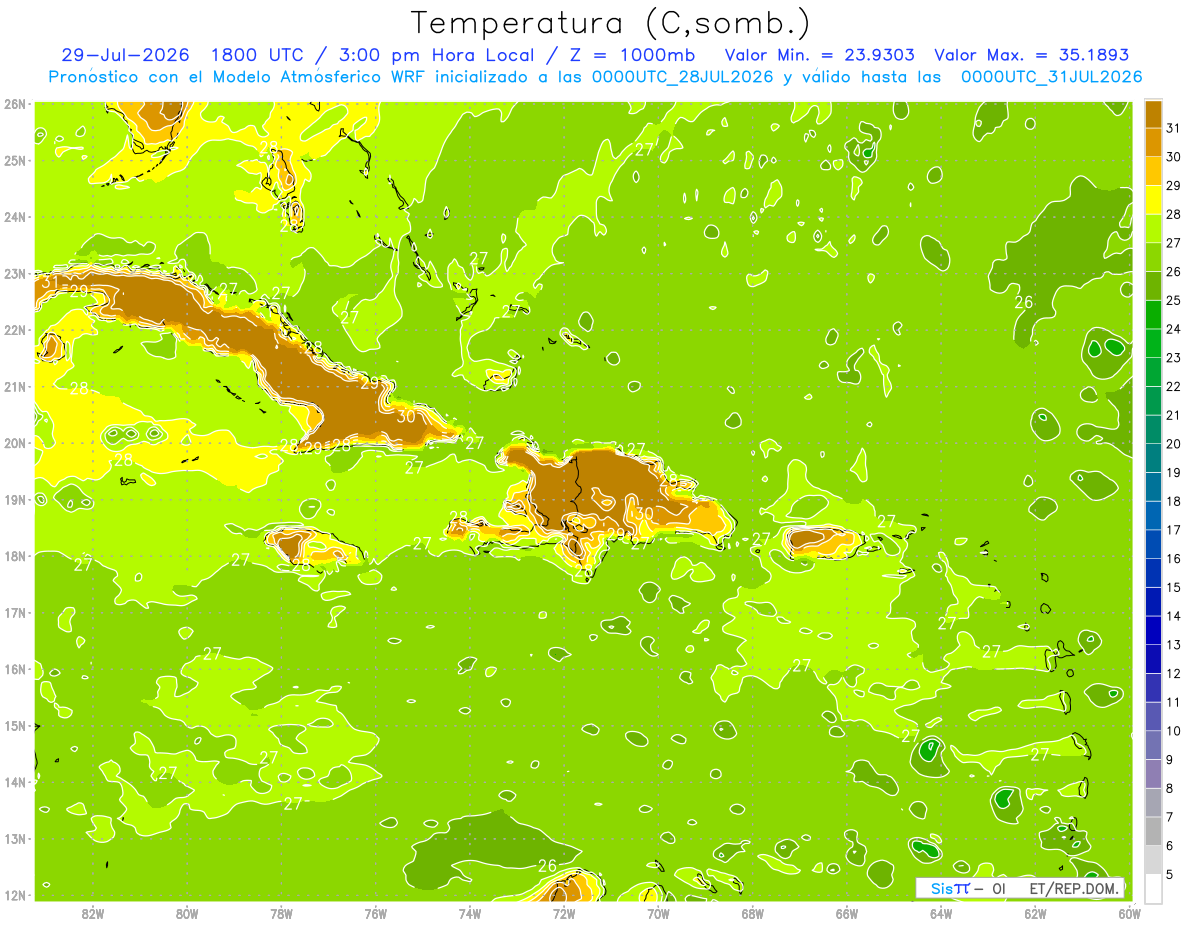Click the yellow swatch between legend 28 and 29
This screenshot has height=927, width=1200.
coord(1154,200)
